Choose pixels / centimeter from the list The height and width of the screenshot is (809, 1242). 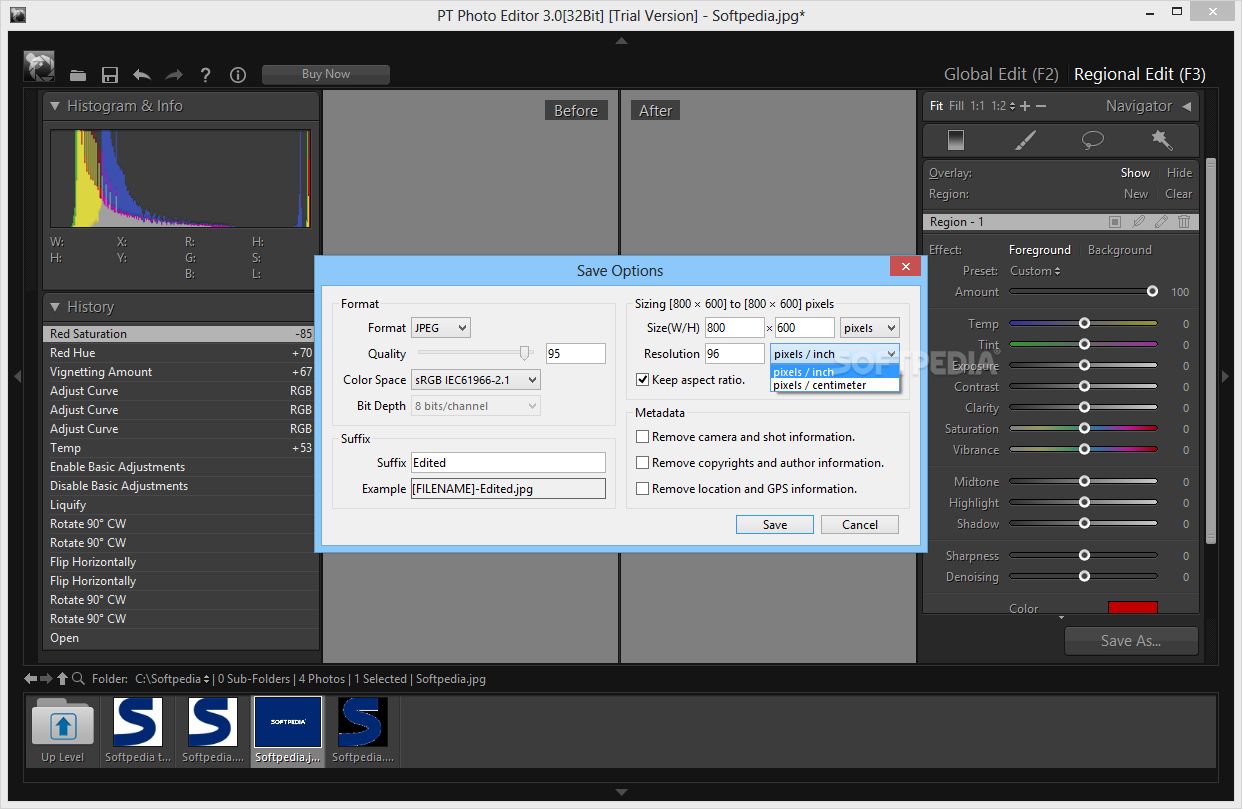pos(835,385)
